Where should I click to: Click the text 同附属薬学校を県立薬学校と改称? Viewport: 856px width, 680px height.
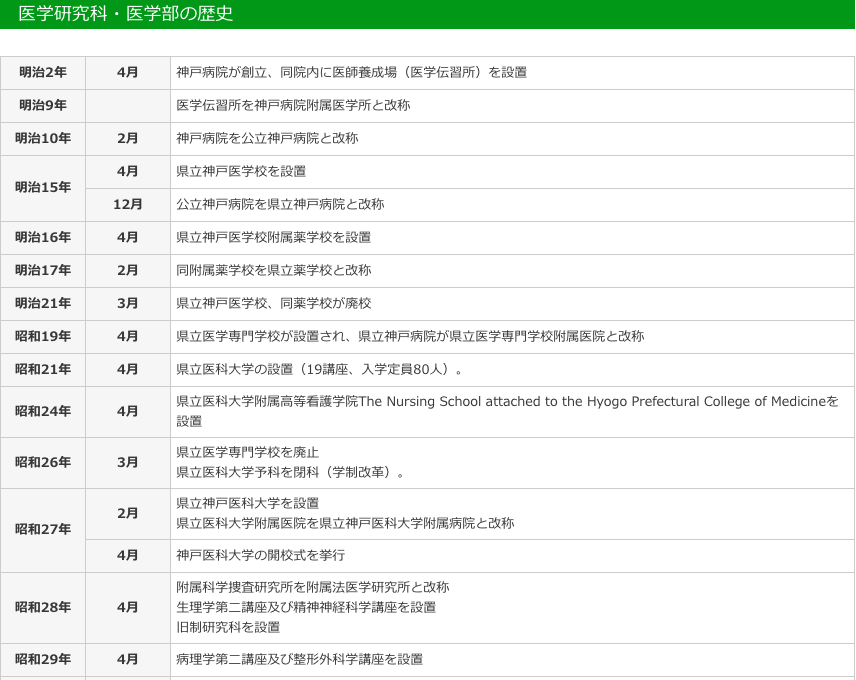[274, 271]
